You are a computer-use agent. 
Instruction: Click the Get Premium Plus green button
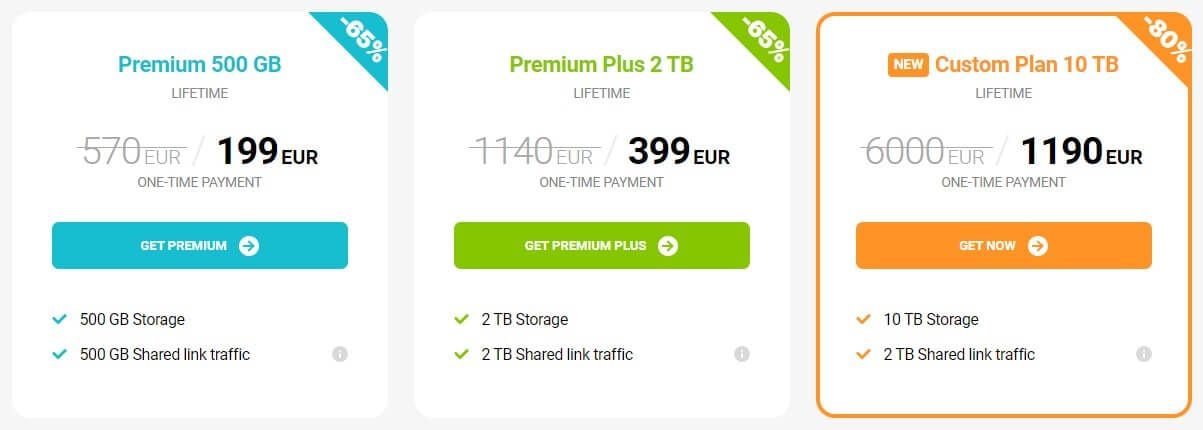(x=602, y=245)
